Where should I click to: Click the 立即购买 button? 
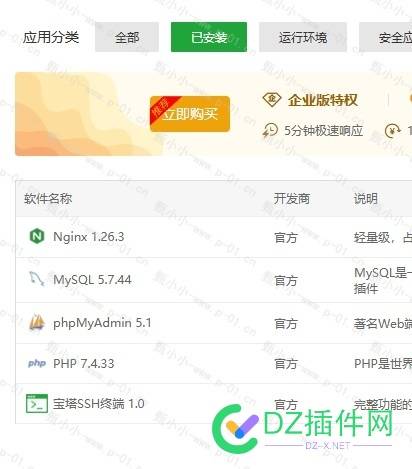(x=190, y=114)
